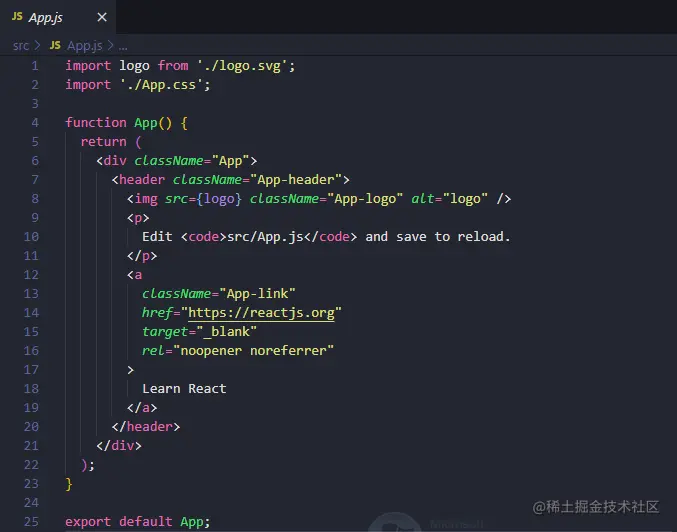Click the target "_blank" value
Viewport: 677px width, 532px height.
[x=227, y=332]
